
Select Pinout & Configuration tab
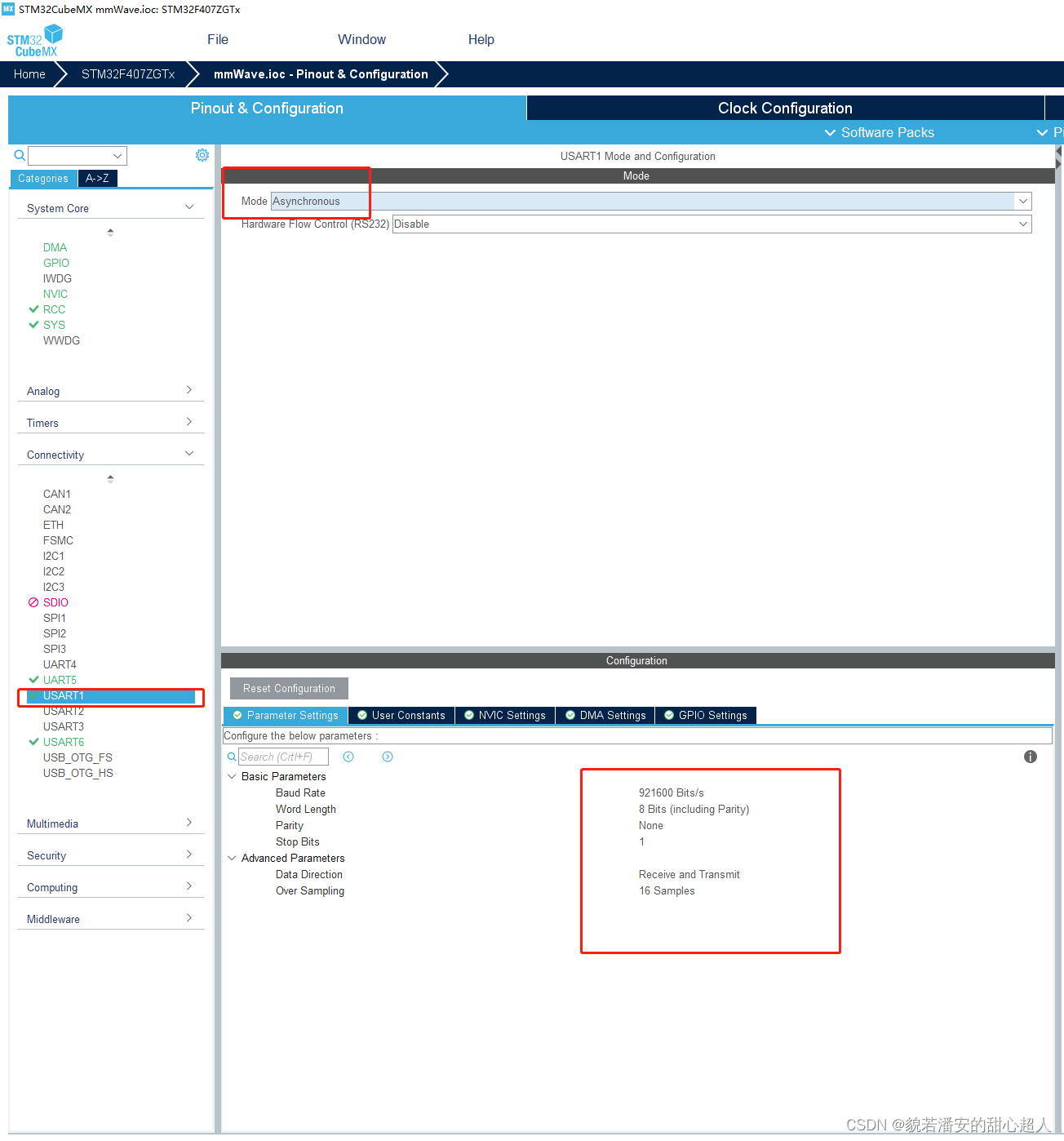pos(267,108)
